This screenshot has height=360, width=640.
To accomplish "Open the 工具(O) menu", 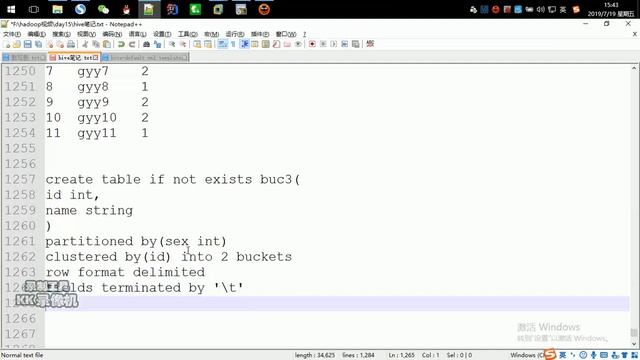I will [x=187, y=34].
